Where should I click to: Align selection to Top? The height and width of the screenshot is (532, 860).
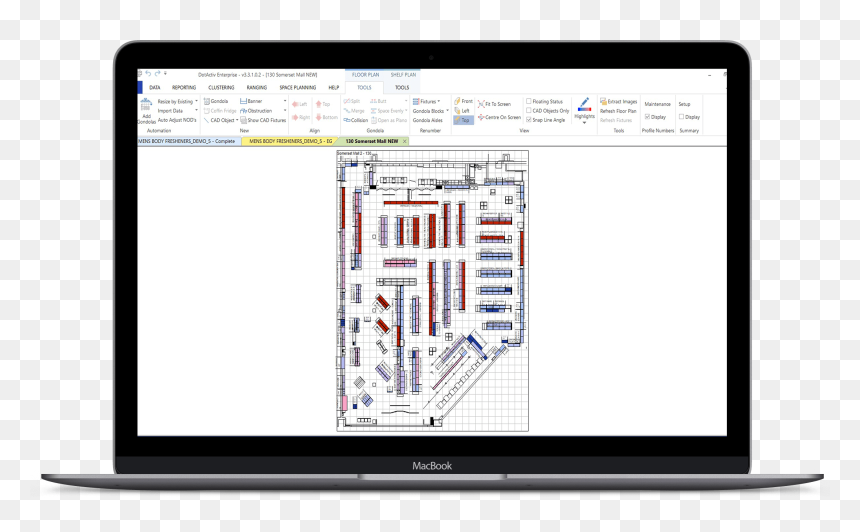tap(323, 104)
